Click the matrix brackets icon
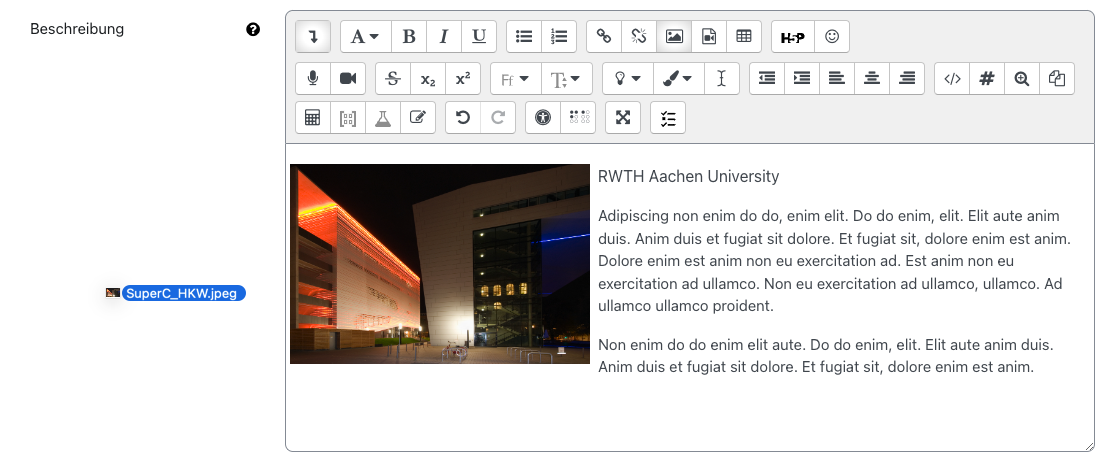Image resolution: width=1108 pixels, height=462 pixels. [x=348, y=117]
